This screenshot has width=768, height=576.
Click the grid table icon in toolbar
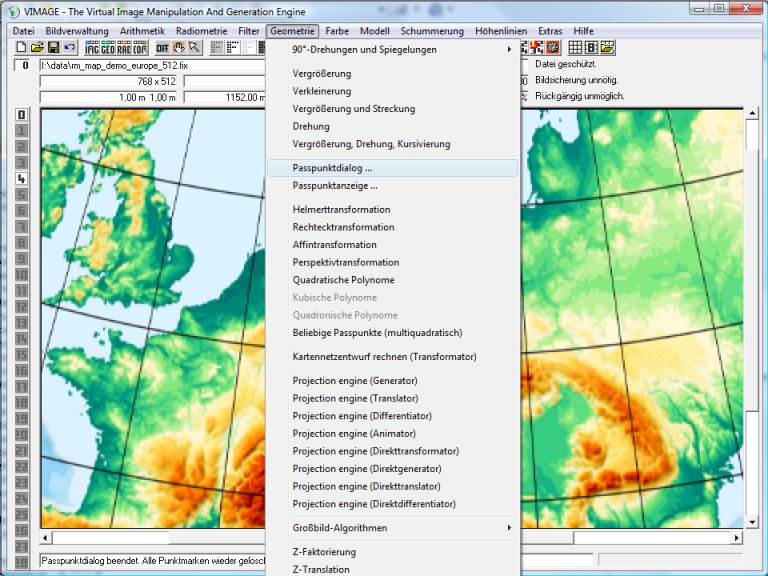coord(575,47)
